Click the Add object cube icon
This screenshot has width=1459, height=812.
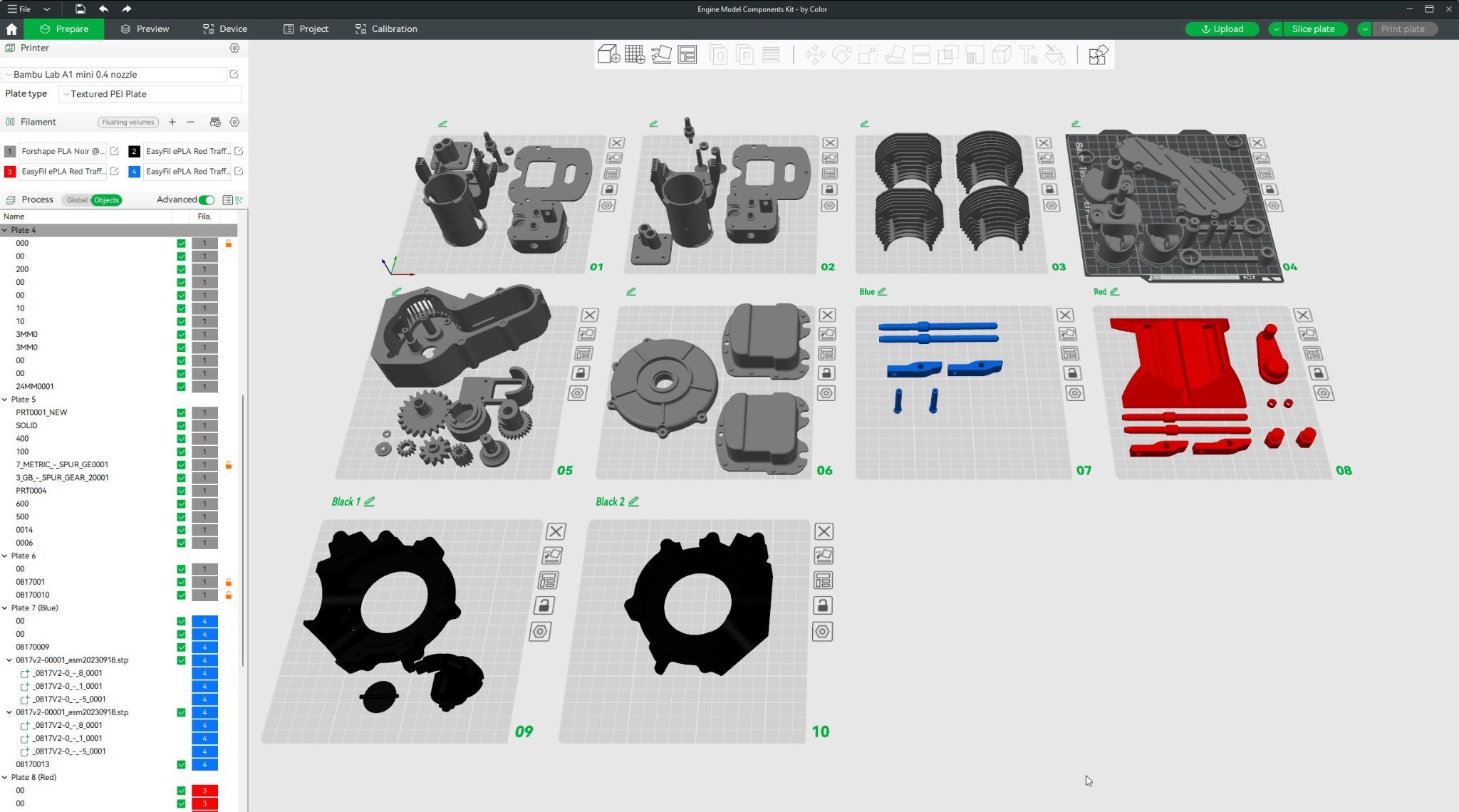coord(608,55)
